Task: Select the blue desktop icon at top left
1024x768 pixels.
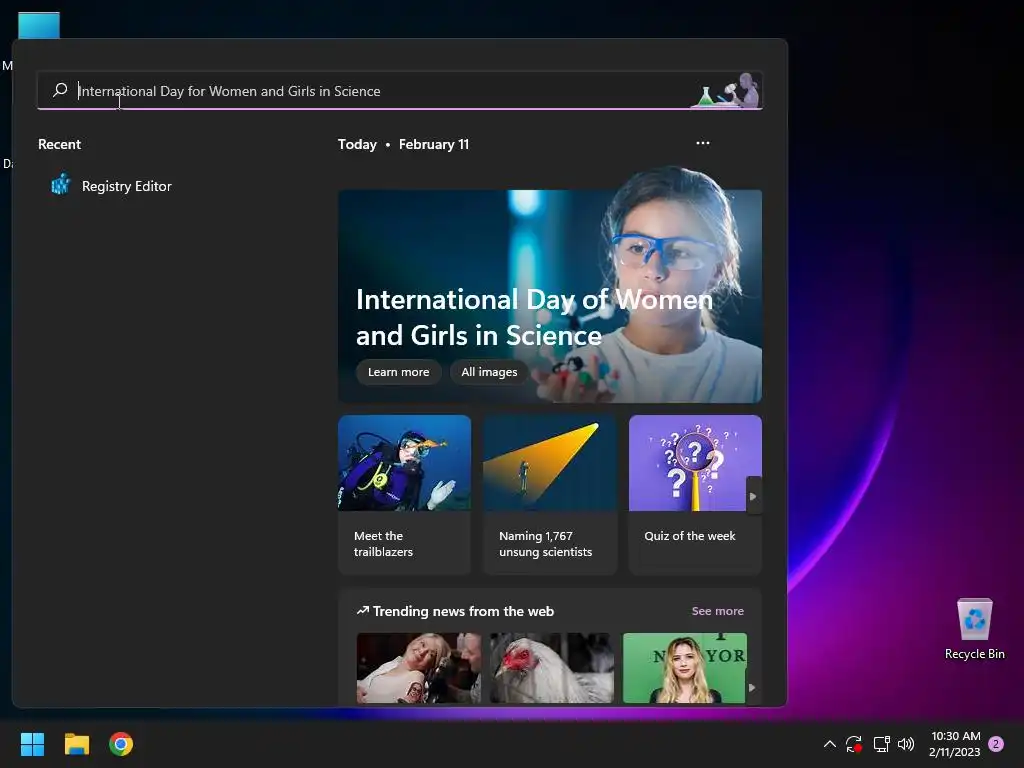Action: (39, 25)
